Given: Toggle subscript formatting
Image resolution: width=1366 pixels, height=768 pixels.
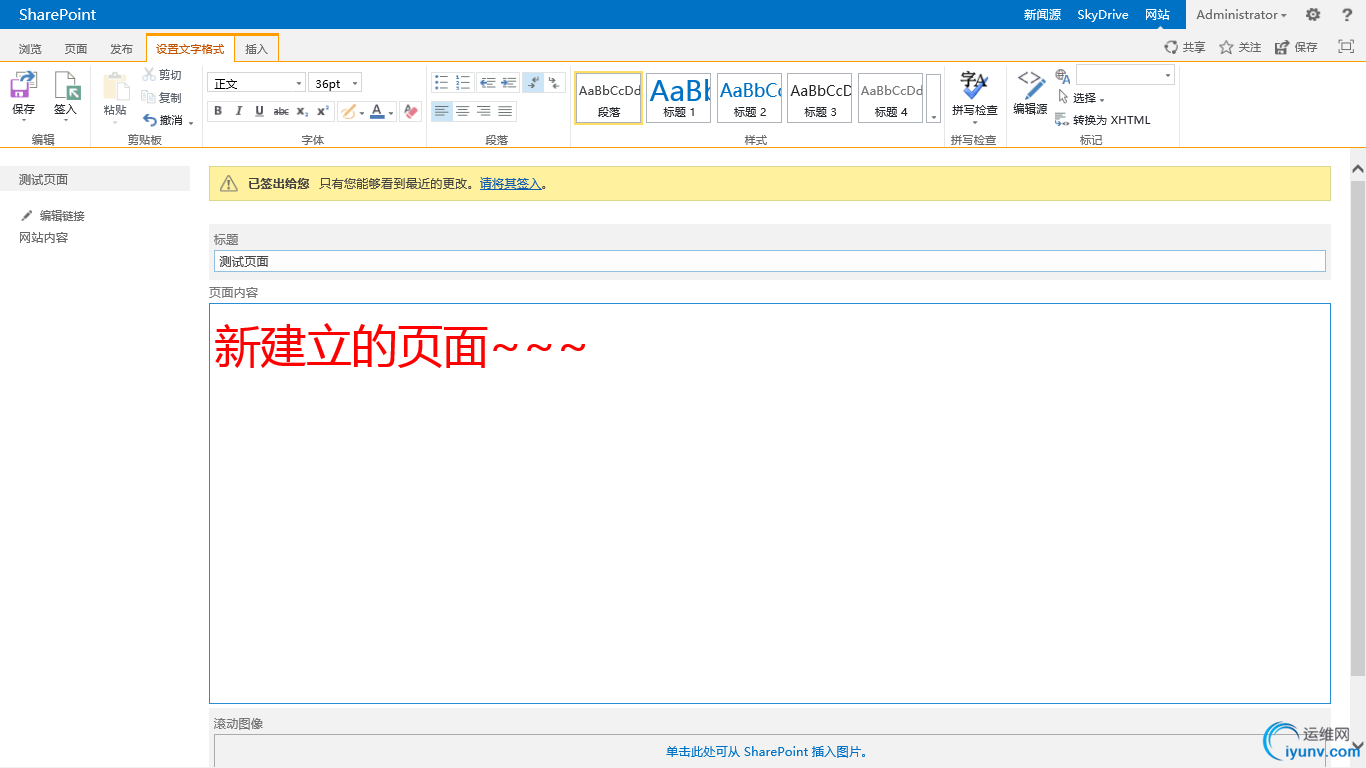Looking at the screenshot, I should click(302, 111).
